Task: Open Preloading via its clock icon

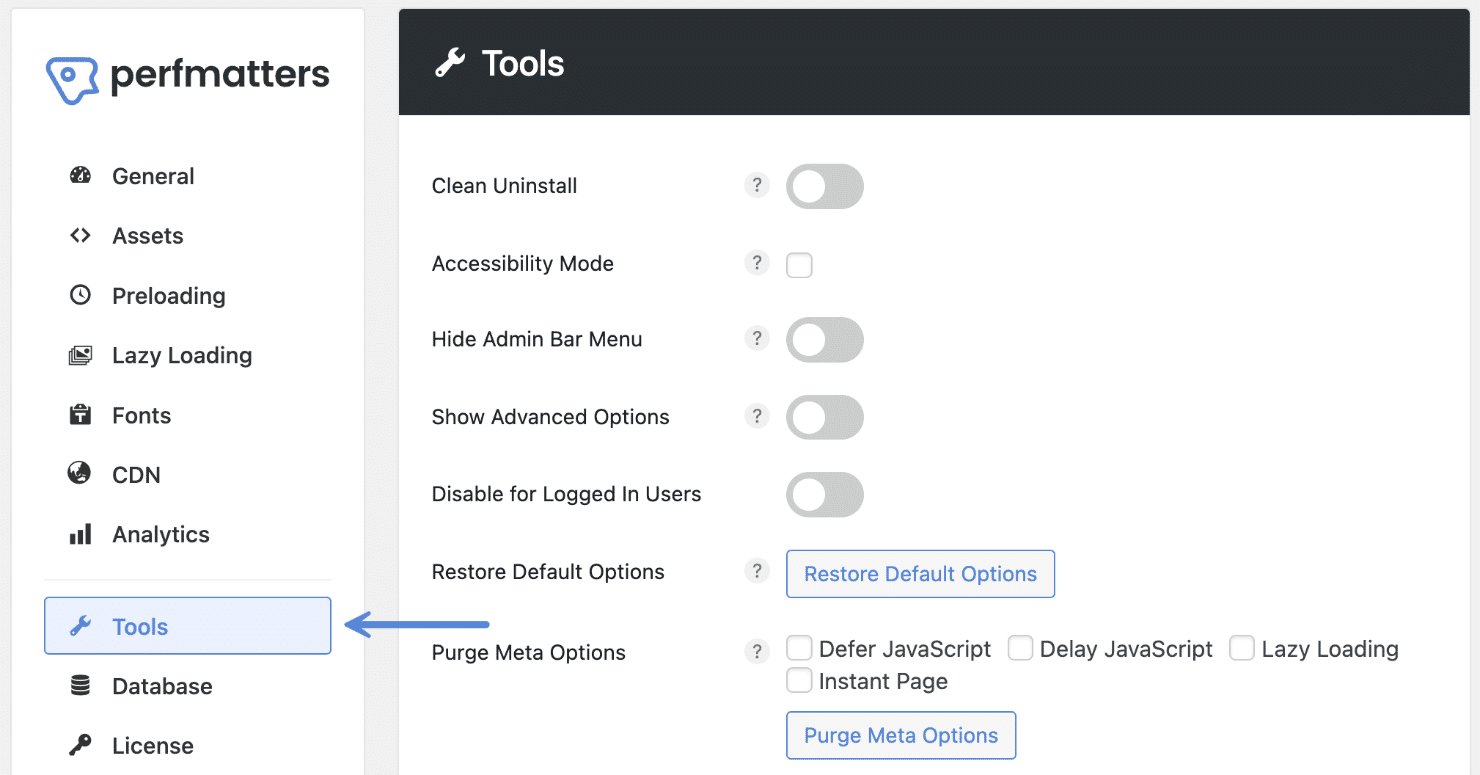Action: click(x=81, y=295)
